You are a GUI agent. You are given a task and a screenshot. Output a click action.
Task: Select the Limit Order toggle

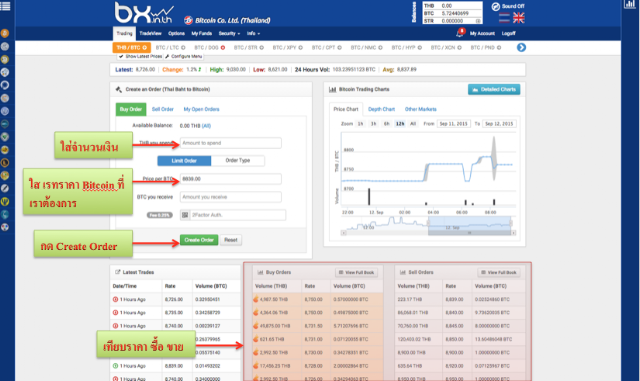[184, 160]
